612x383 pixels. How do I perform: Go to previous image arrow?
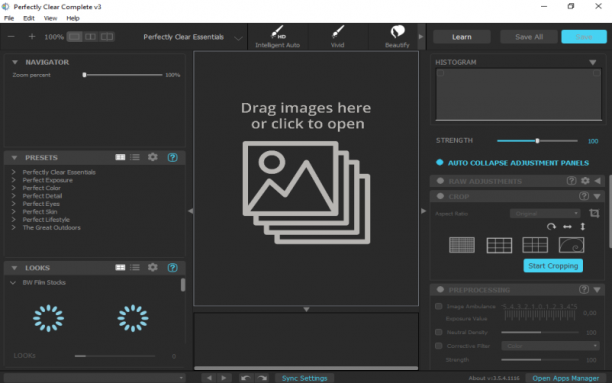209,378
